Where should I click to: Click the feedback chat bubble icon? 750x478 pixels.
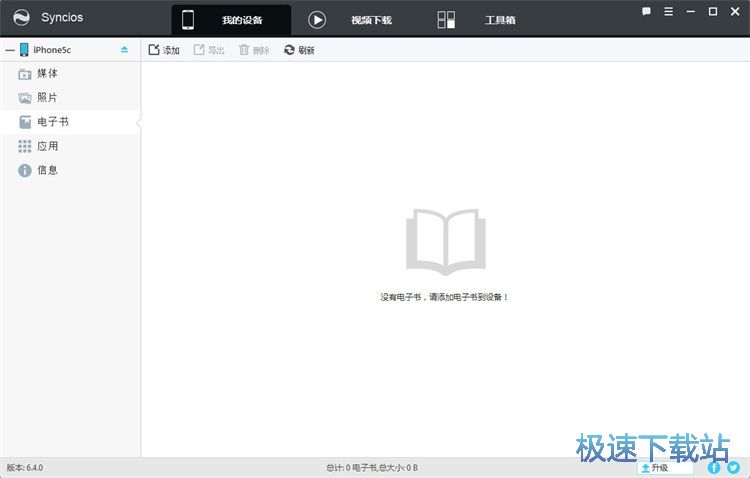click(x=646, y=11)
